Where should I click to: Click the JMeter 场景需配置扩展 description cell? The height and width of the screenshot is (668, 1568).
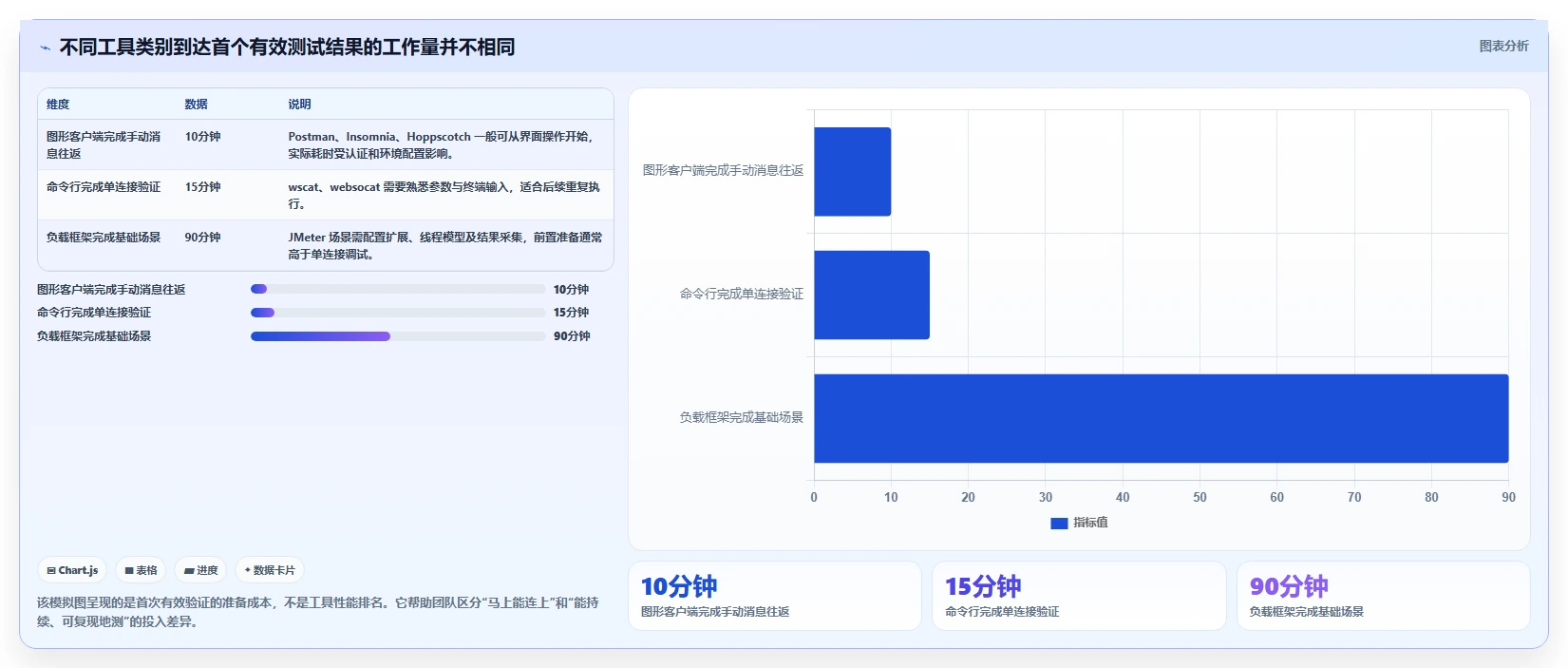pyautogui.click(x=444, y=245)
